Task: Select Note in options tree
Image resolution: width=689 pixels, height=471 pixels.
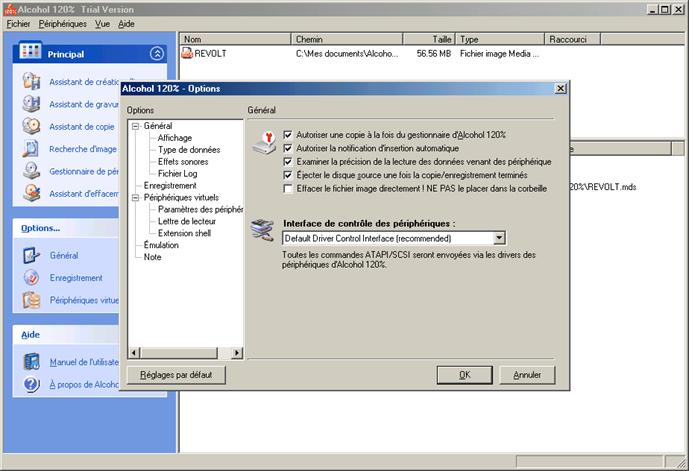Action: click(x=152, y=257)
